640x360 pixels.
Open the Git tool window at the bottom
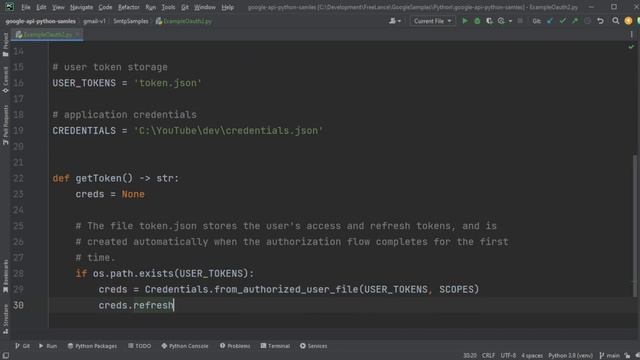point(22,346)
